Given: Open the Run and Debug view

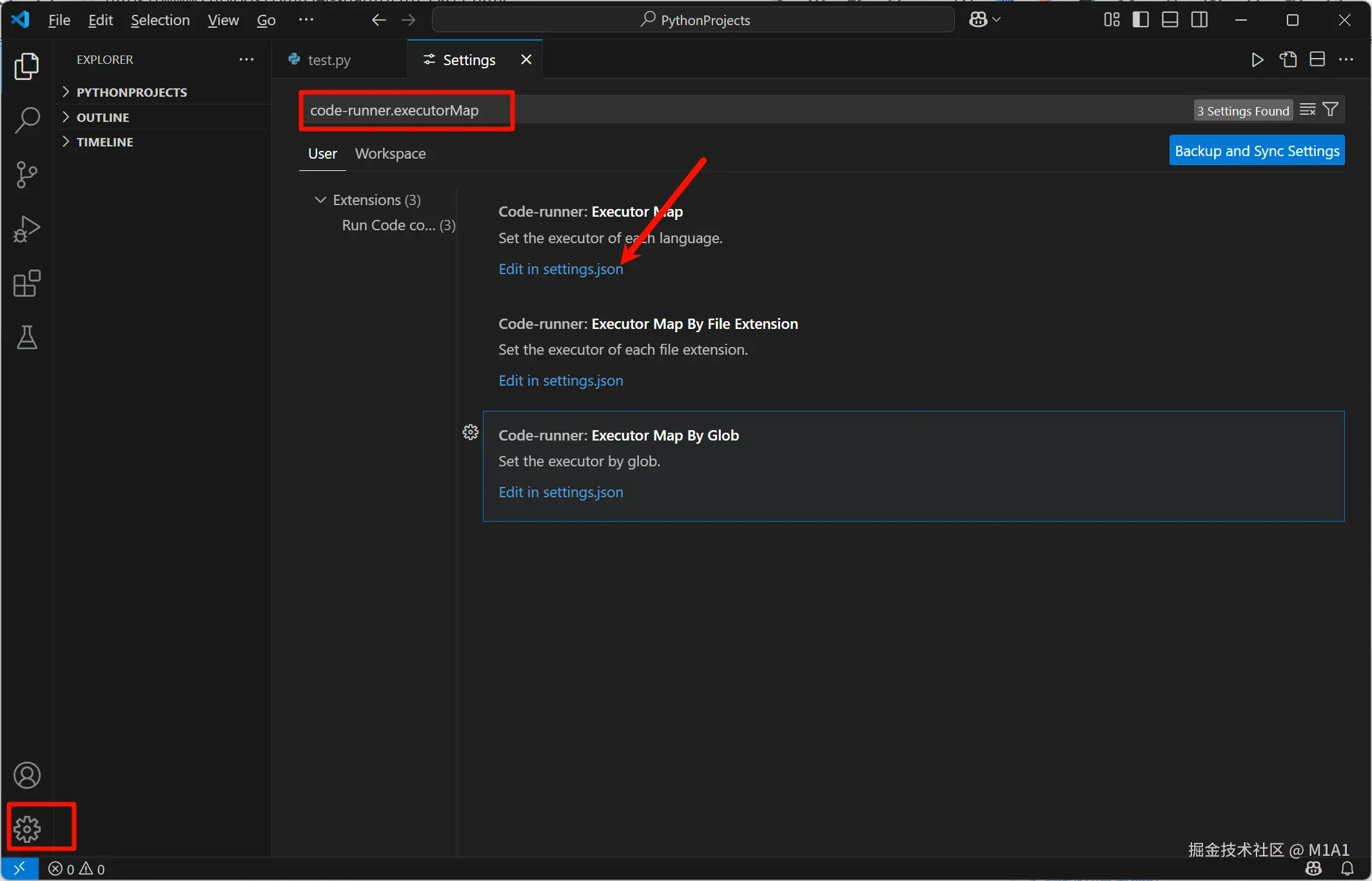Looking at the screenshot, I should (x=26, y=229).
